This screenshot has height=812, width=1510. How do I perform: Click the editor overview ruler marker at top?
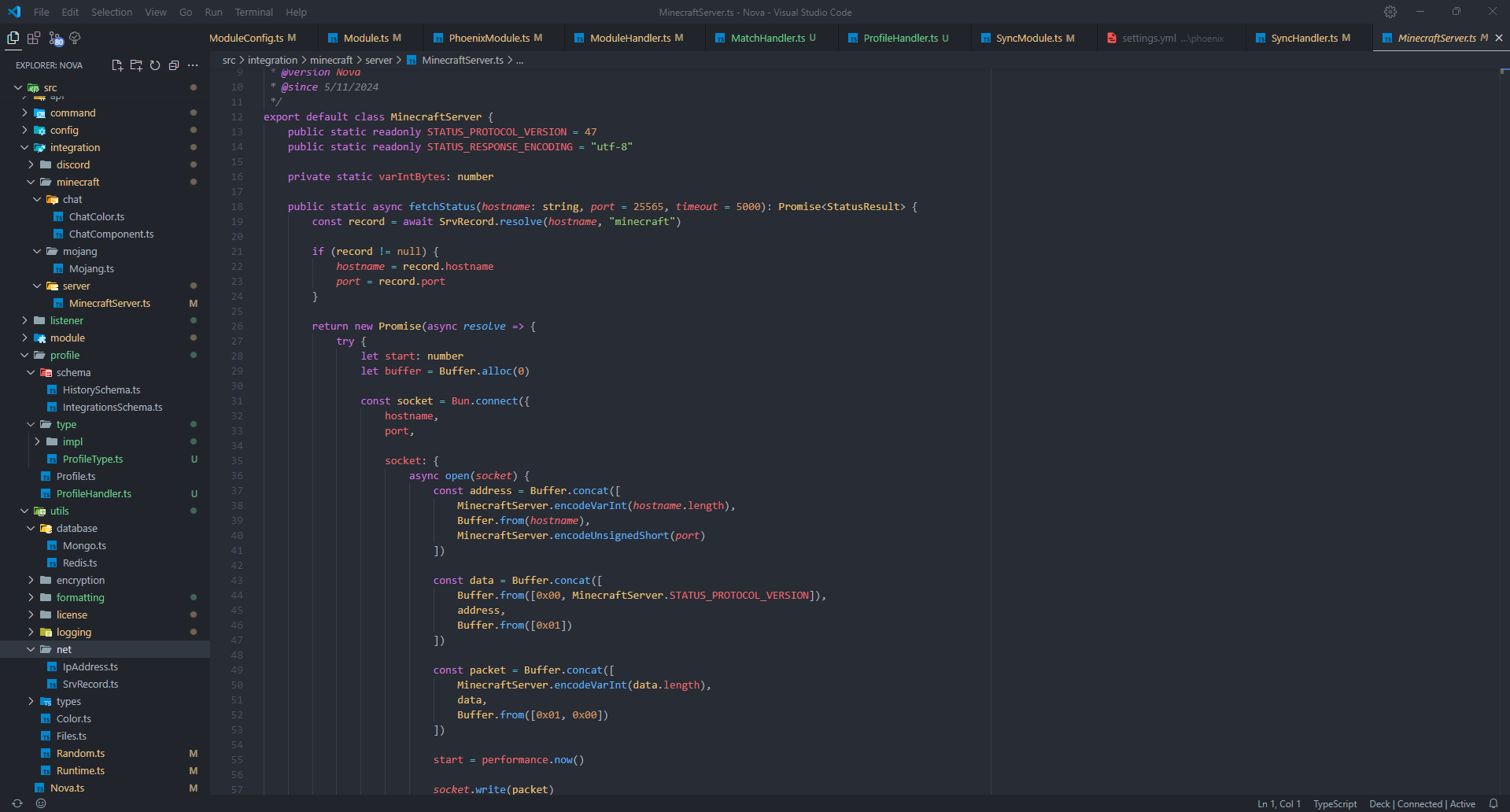(x=1504, y=72)
